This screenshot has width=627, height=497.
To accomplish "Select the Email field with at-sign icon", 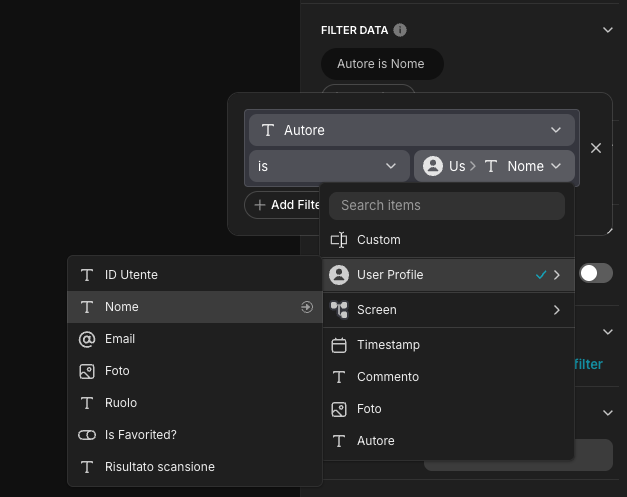I will pyautogui.click(x=120, y=339).
